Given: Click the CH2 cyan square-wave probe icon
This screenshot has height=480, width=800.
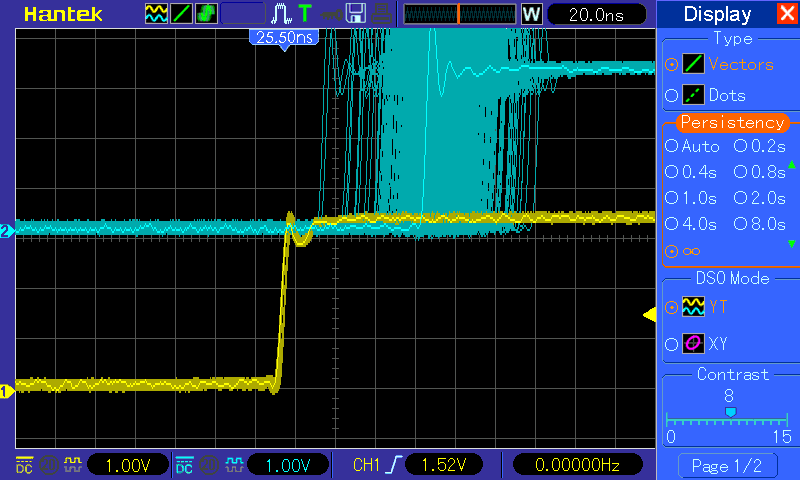Looking at the screenshot, I should point(234,465).
